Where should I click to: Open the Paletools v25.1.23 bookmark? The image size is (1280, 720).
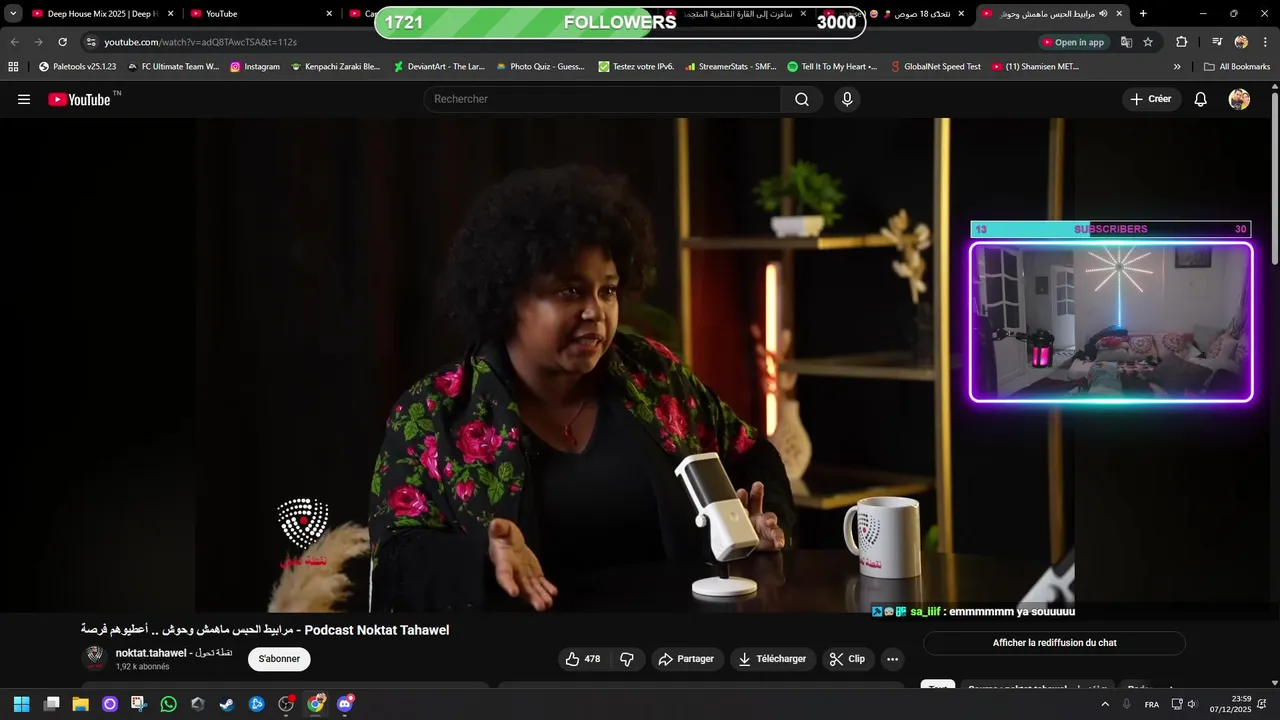(77, 67)
